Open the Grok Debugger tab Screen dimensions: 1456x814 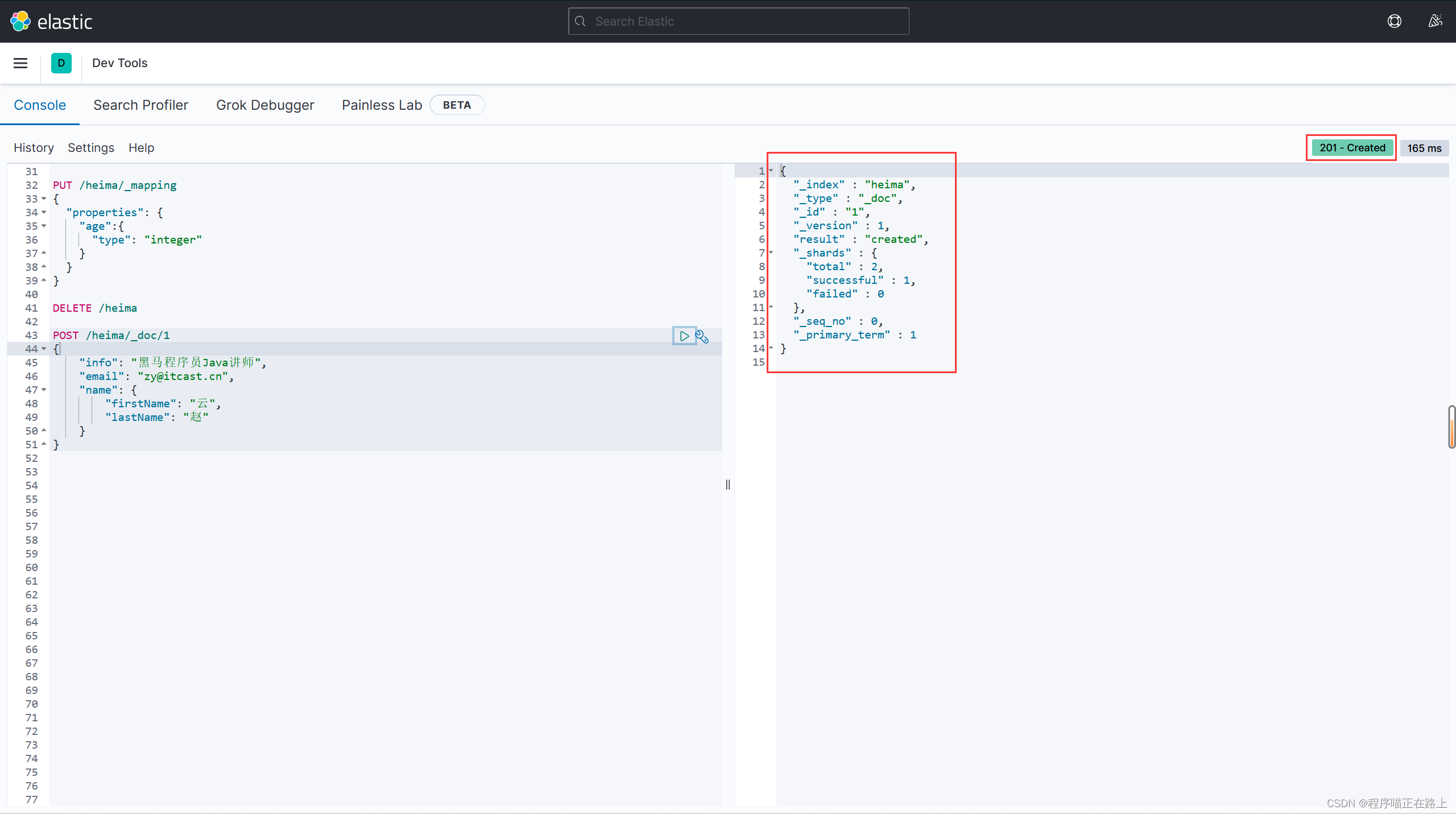[x=265, y=105]
